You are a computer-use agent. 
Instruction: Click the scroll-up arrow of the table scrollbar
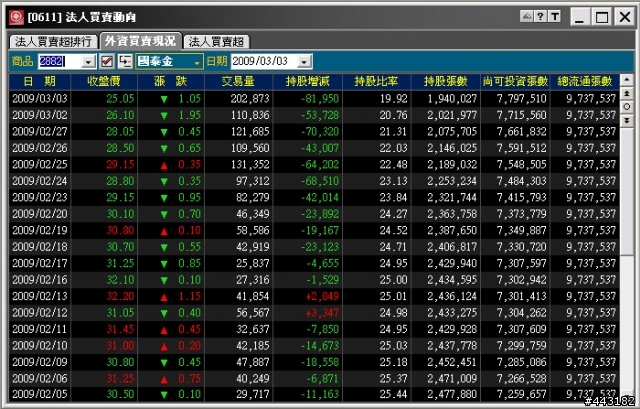[x=627, y=80]
